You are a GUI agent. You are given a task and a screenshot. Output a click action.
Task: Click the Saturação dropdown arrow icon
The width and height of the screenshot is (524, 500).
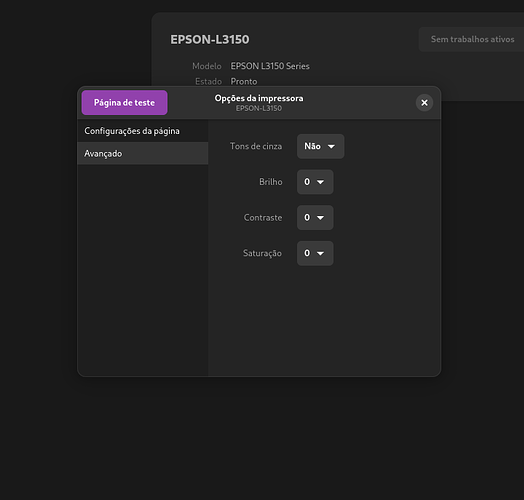(320, 254)
